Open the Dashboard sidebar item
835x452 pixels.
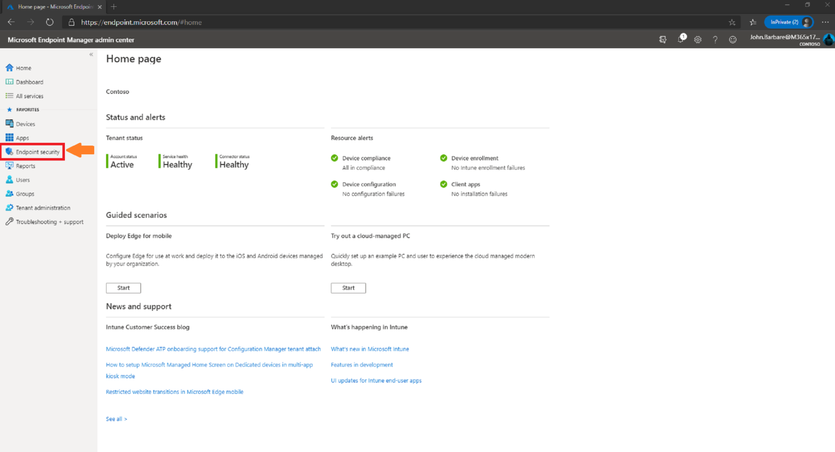tap(24, 82)
